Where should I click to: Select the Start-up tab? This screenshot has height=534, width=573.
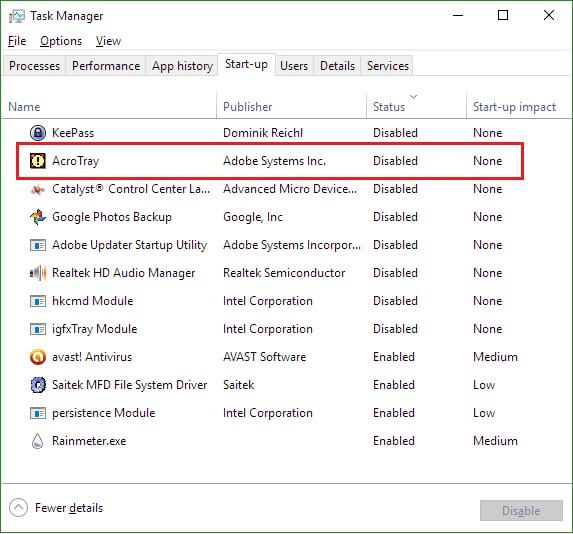tap(246, 64)
